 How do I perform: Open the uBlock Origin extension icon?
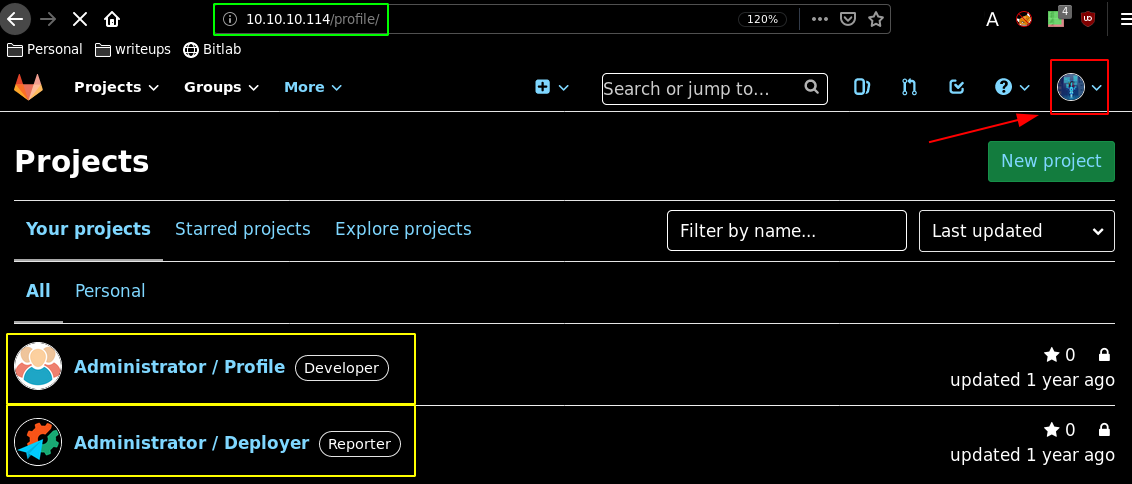tap(1088, 19)
